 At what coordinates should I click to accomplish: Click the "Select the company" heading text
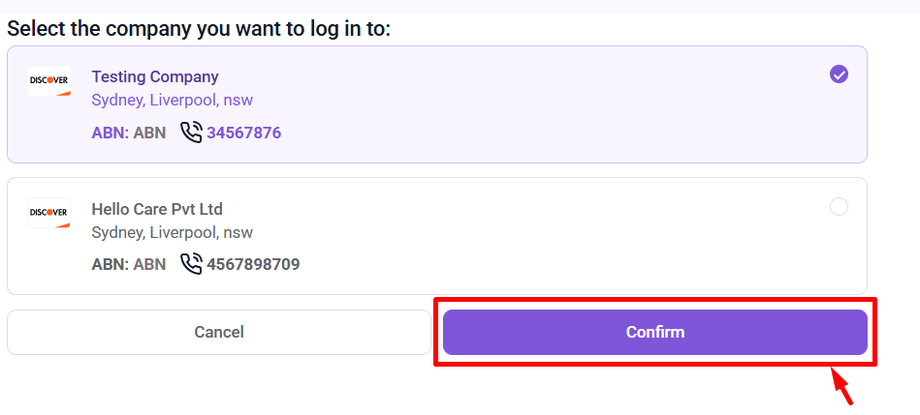point(199,28)
